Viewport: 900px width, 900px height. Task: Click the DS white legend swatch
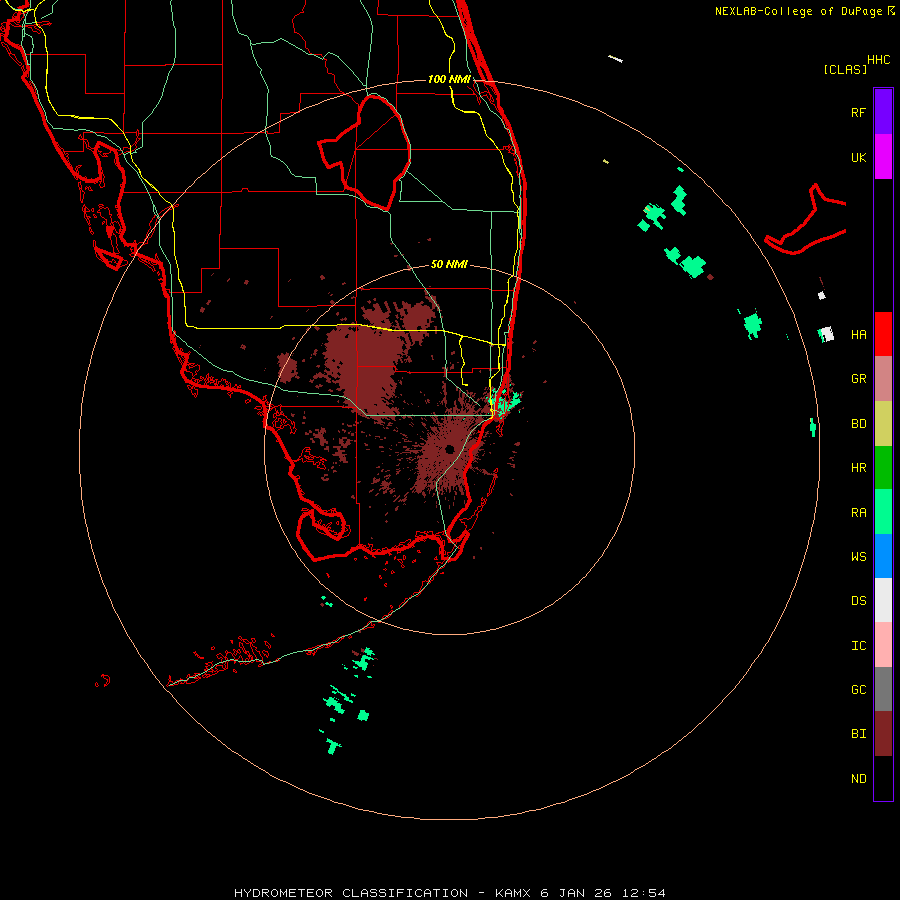883,600
